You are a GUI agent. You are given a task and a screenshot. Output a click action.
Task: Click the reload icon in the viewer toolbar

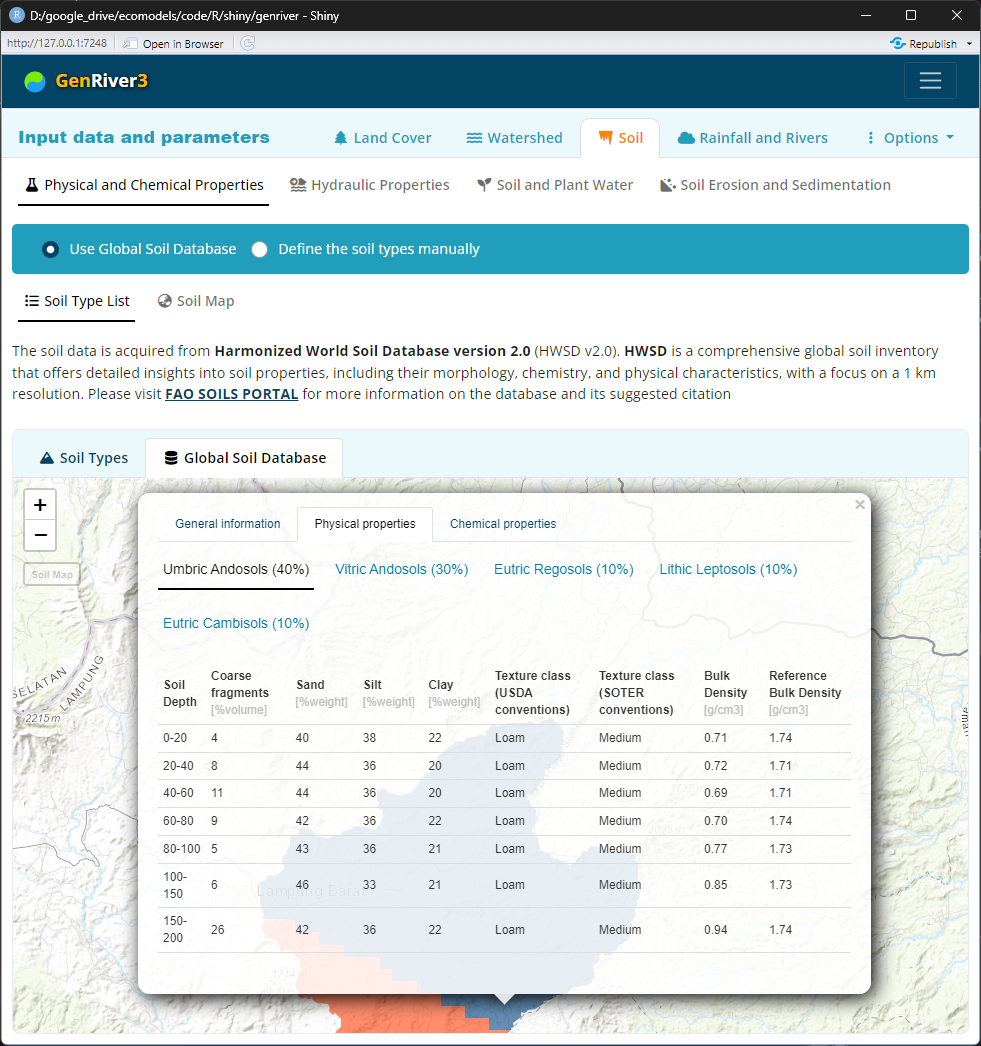tap(247, 43)
